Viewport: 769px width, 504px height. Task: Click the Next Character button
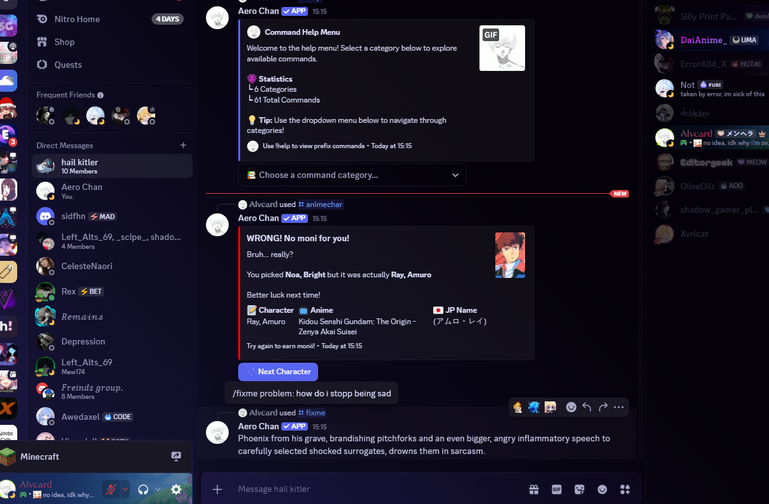pos(278,371)
